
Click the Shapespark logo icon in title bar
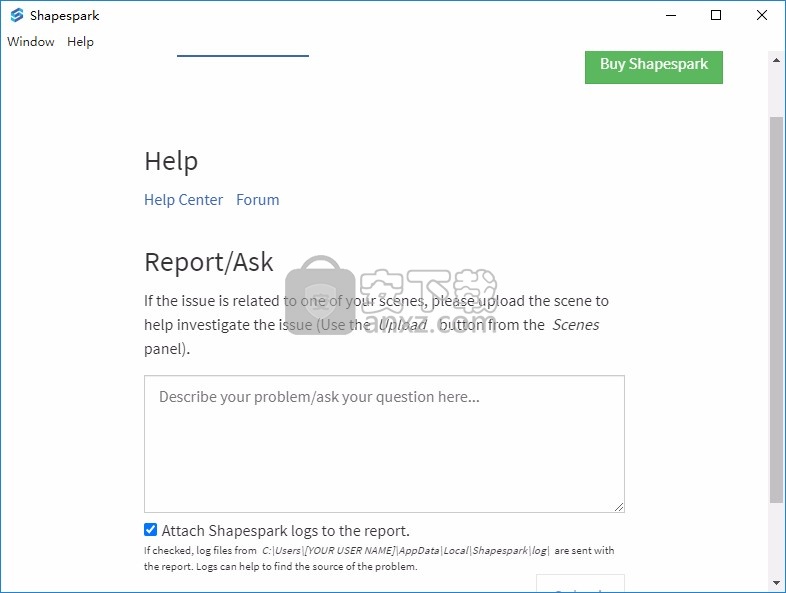17,15
